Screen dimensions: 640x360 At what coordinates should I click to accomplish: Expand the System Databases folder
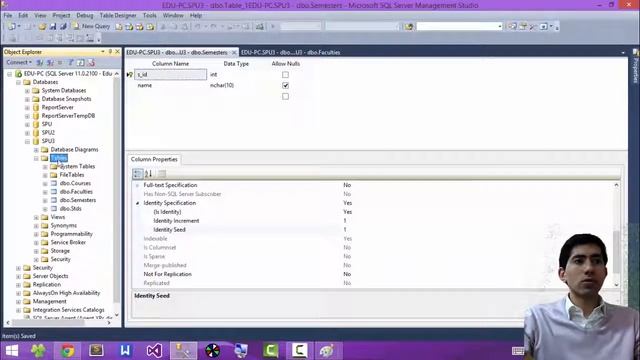coord(27,91)
